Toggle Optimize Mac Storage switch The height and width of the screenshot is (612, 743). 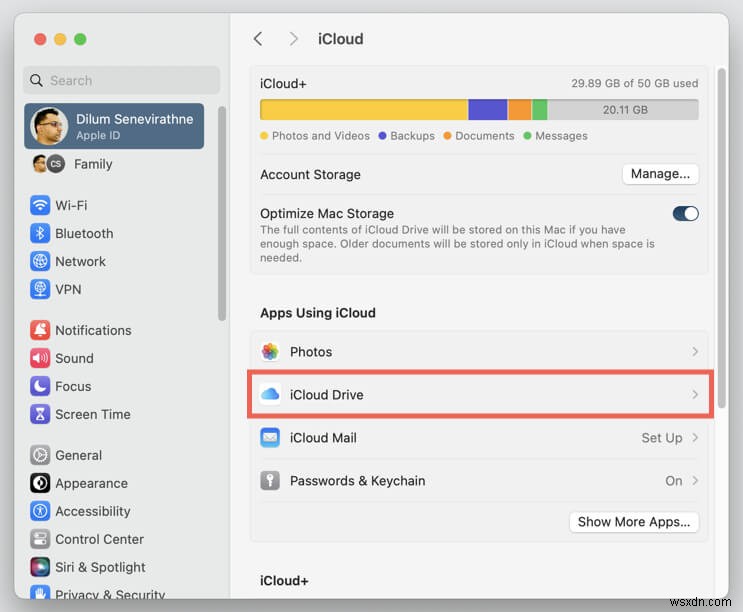pyautogui.click(x=685, y=214)
